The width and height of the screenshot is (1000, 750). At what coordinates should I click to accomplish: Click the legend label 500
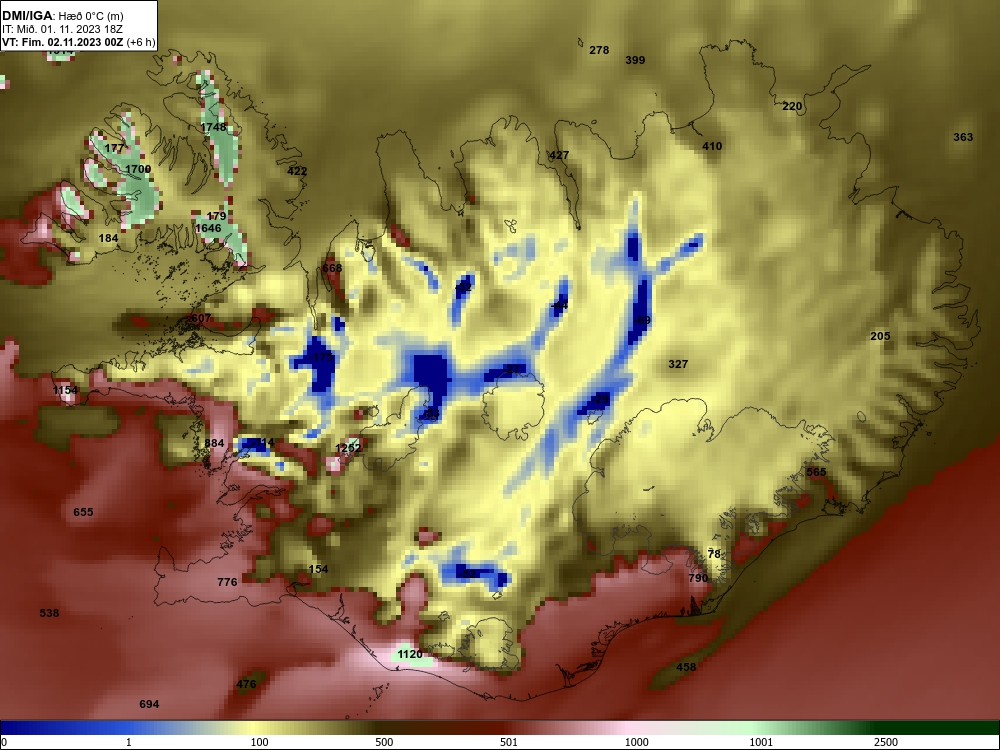tap(384, 742)
